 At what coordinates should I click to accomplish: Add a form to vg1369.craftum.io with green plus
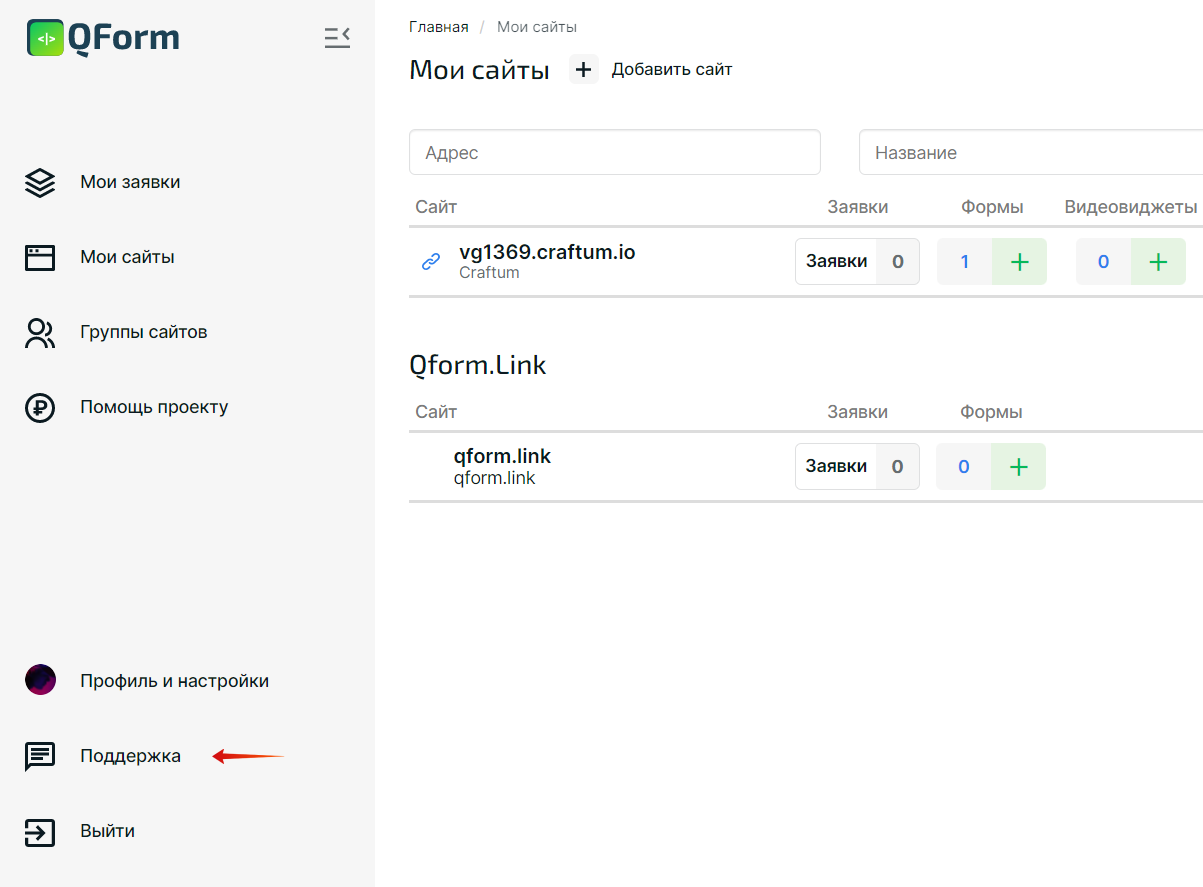1019,262
